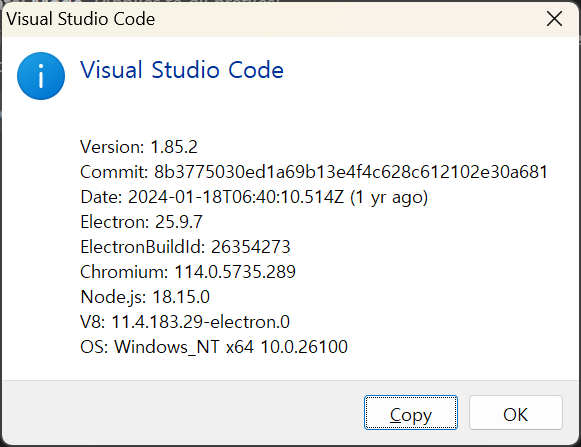Click the 'Version: 1.85.2' line
The image size is (581, 447).
pos(139,147)
